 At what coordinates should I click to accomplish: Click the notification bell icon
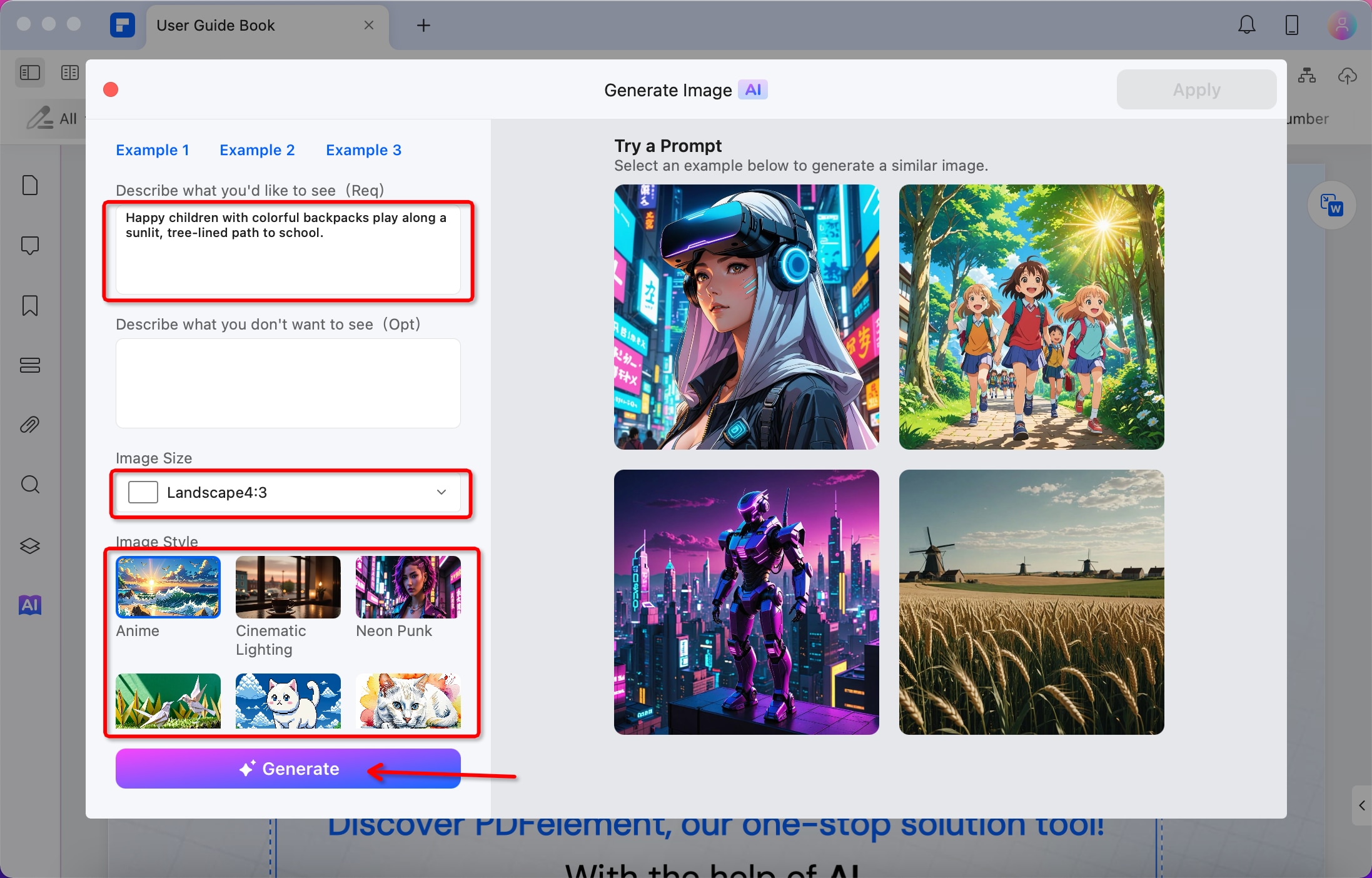coord(1246,25)
